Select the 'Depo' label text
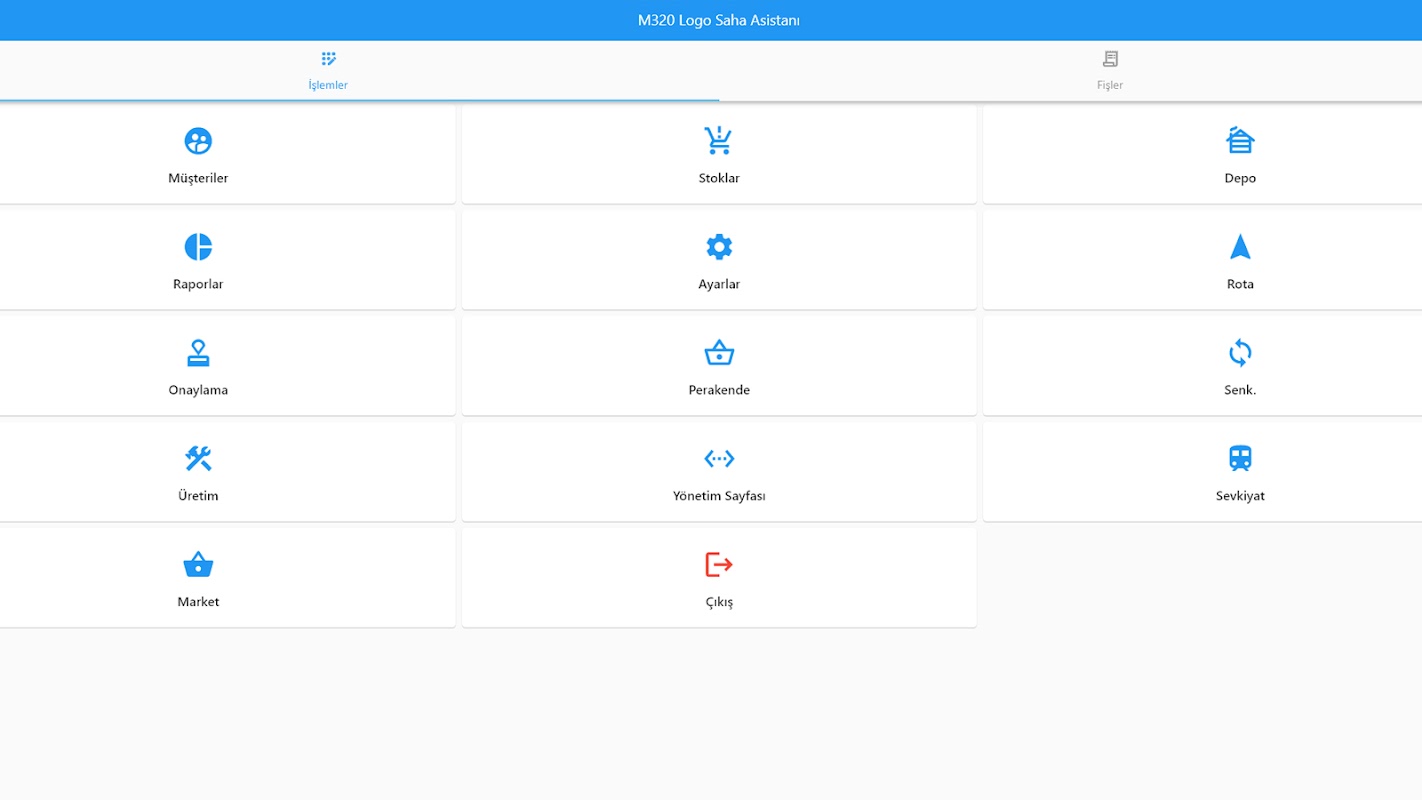Screen dimensions: 1422x800 point(1240,178)
